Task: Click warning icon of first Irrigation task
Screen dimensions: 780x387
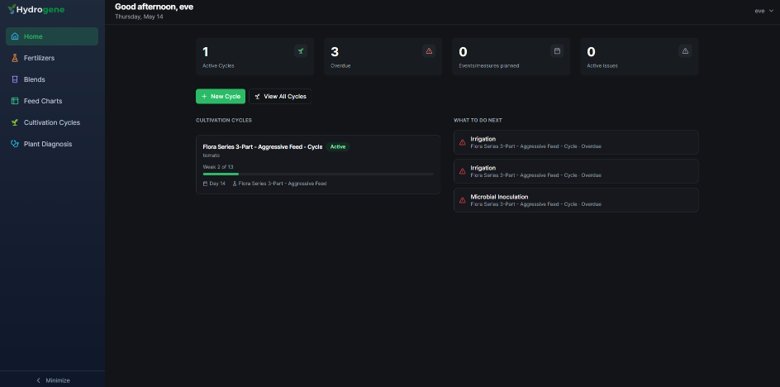Action: point(462,143)
